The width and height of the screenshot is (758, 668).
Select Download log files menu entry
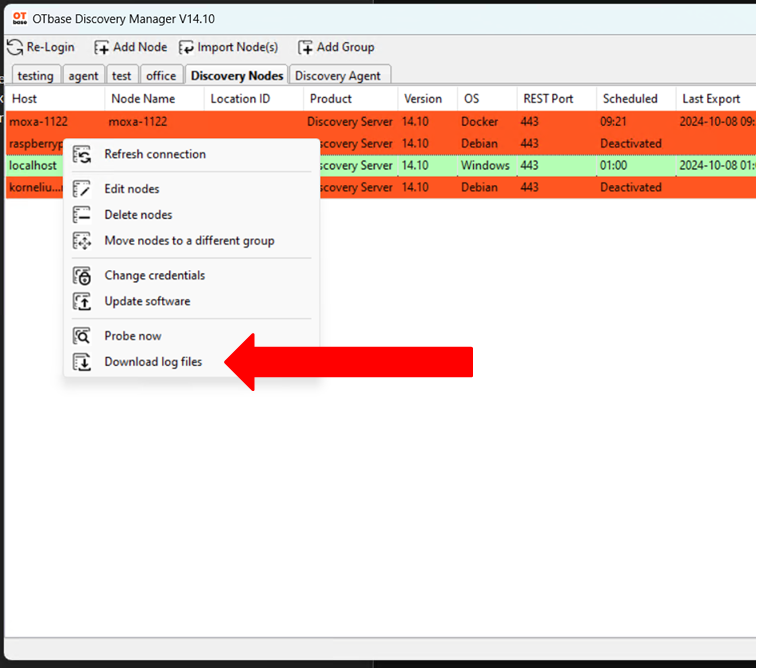pos(191,362)
